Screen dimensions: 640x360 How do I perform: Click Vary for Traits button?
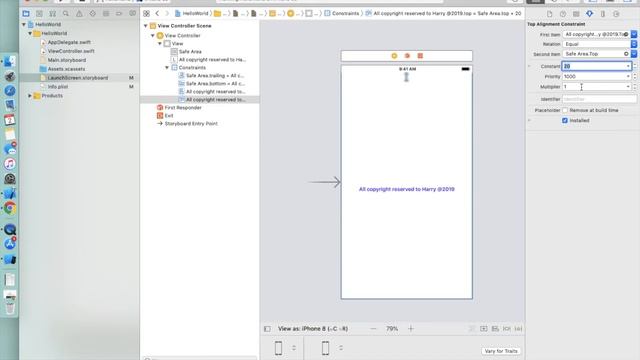coord(501,351)
